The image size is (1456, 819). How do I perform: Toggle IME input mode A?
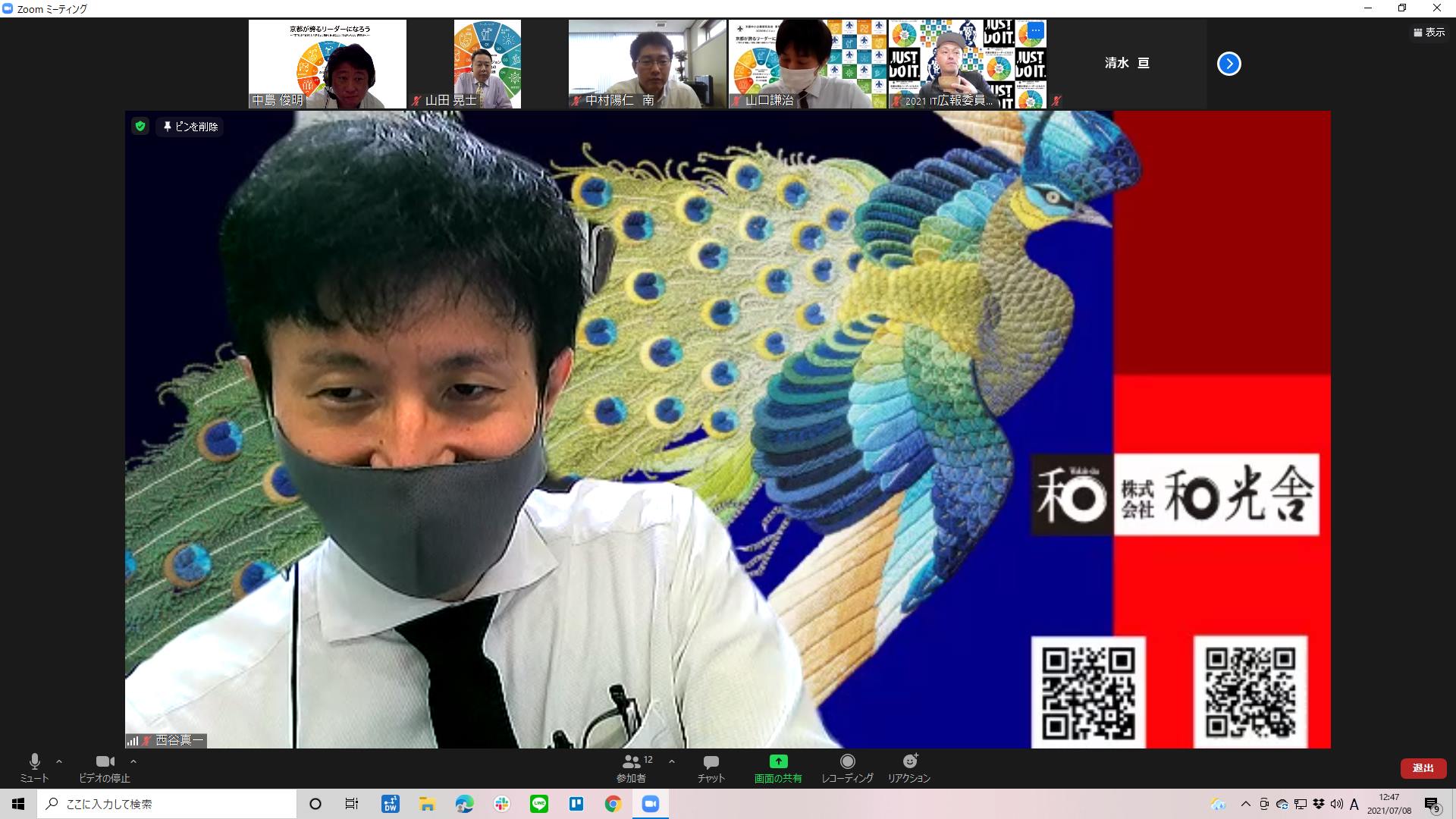click(x=1354, y=804)
